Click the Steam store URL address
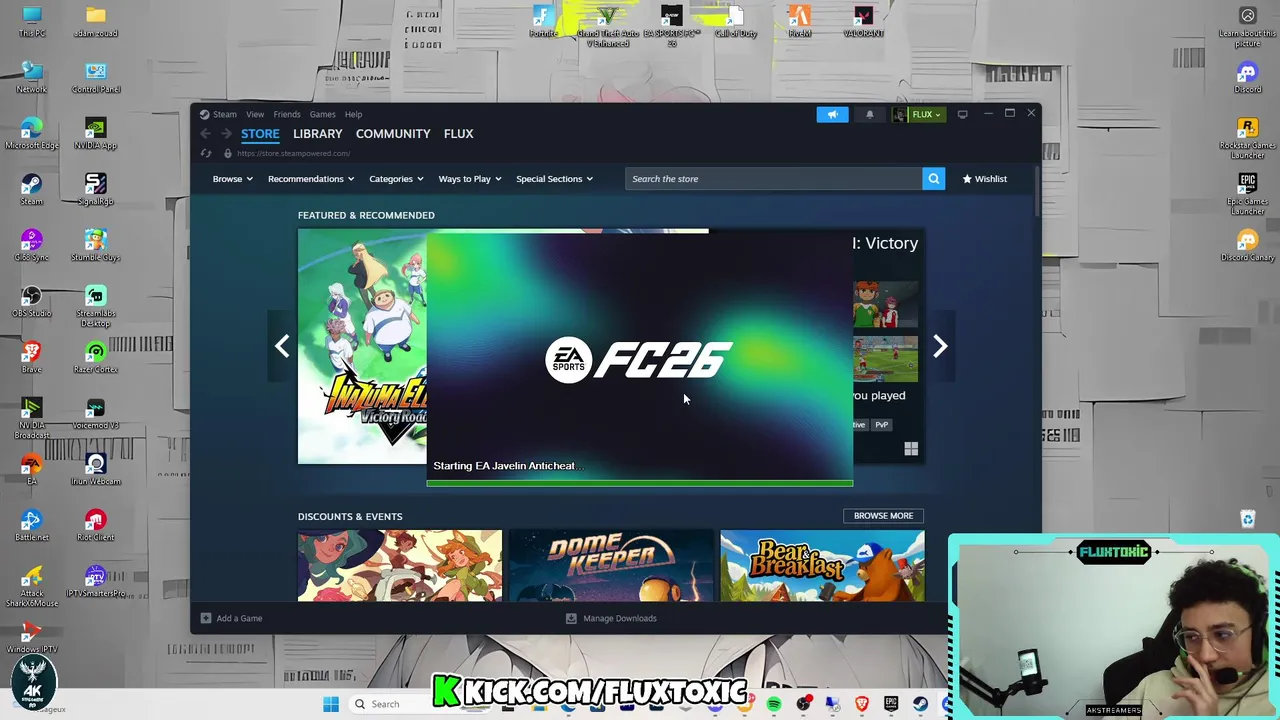The width and height of the screenshot is (1280, 720). (x=293, y=153)
